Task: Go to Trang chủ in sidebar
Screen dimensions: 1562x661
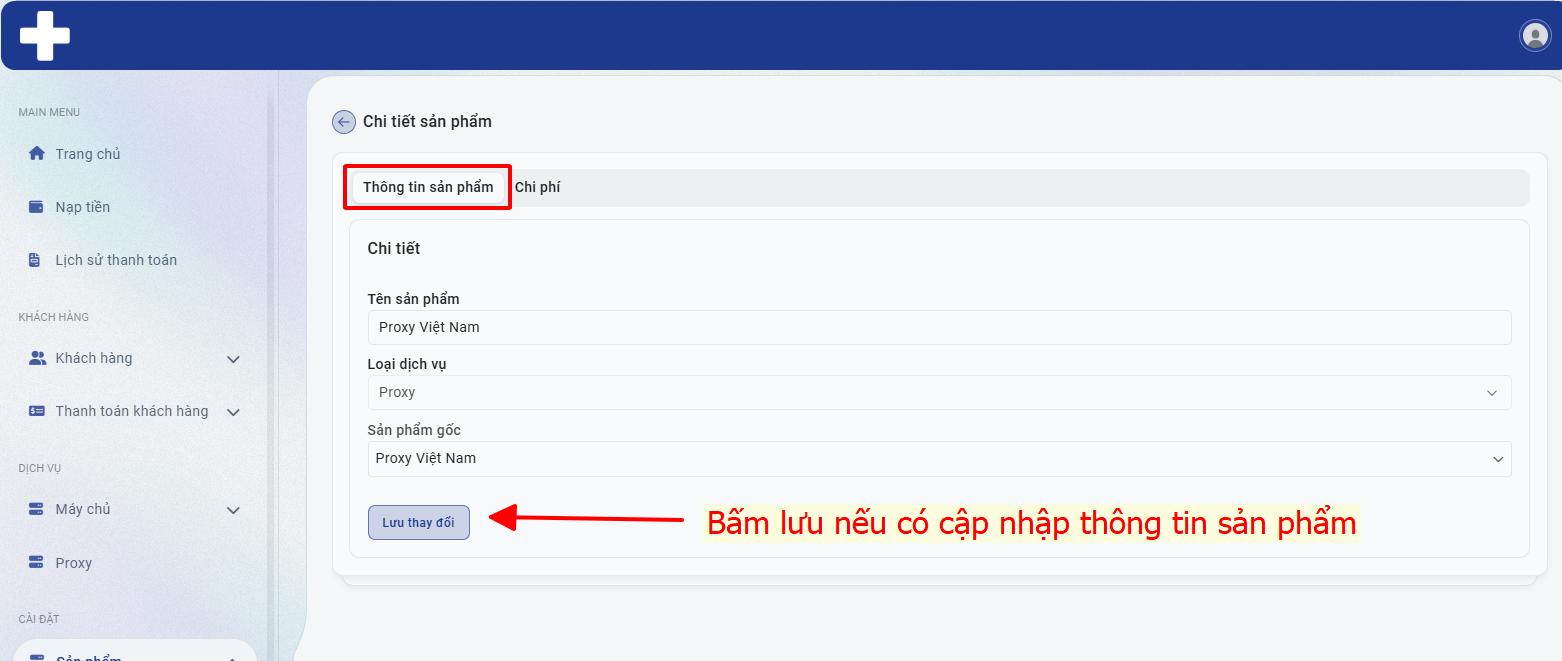Action: point(87,154)
